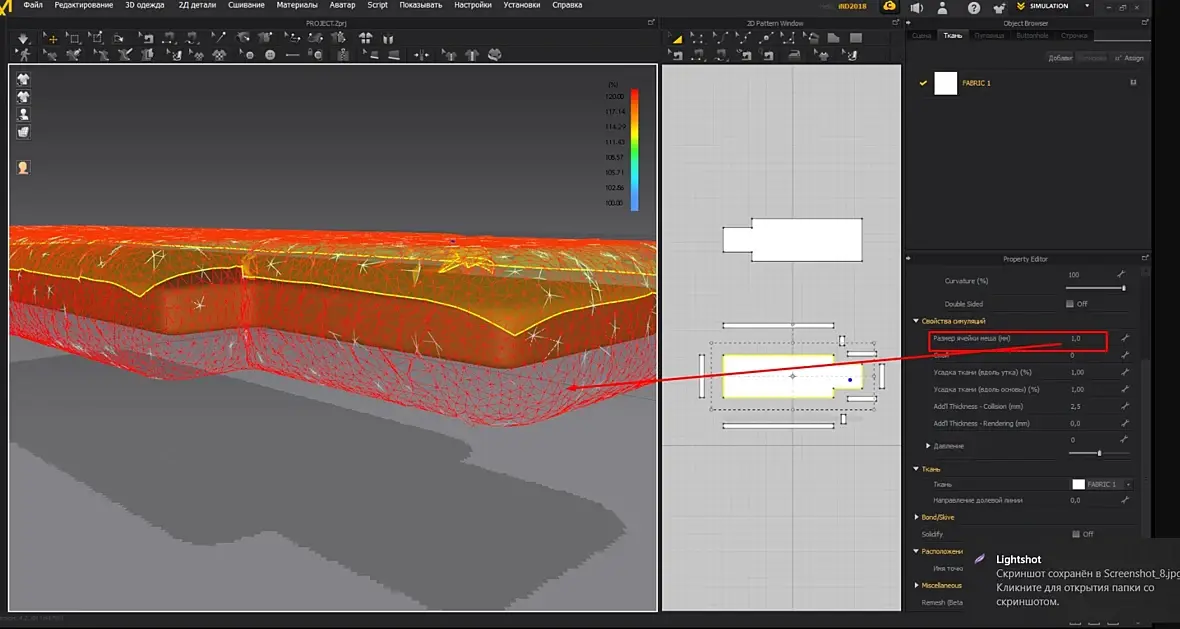Image resolution: width=1180 pixels, height=629 pixels.
Task: Click the avatar head icon in 3D viewport
Action: 23,167
